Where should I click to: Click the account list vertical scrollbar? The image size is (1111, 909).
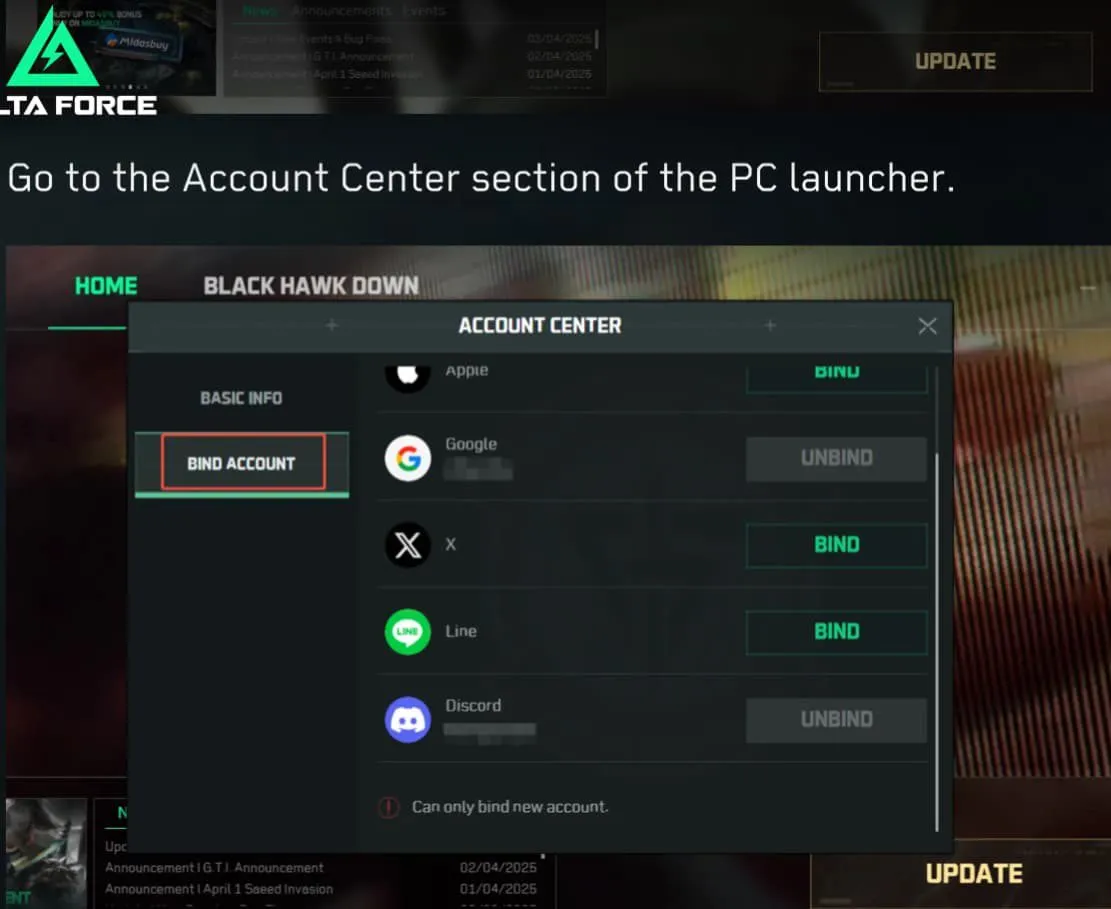[x=937, y=642]
